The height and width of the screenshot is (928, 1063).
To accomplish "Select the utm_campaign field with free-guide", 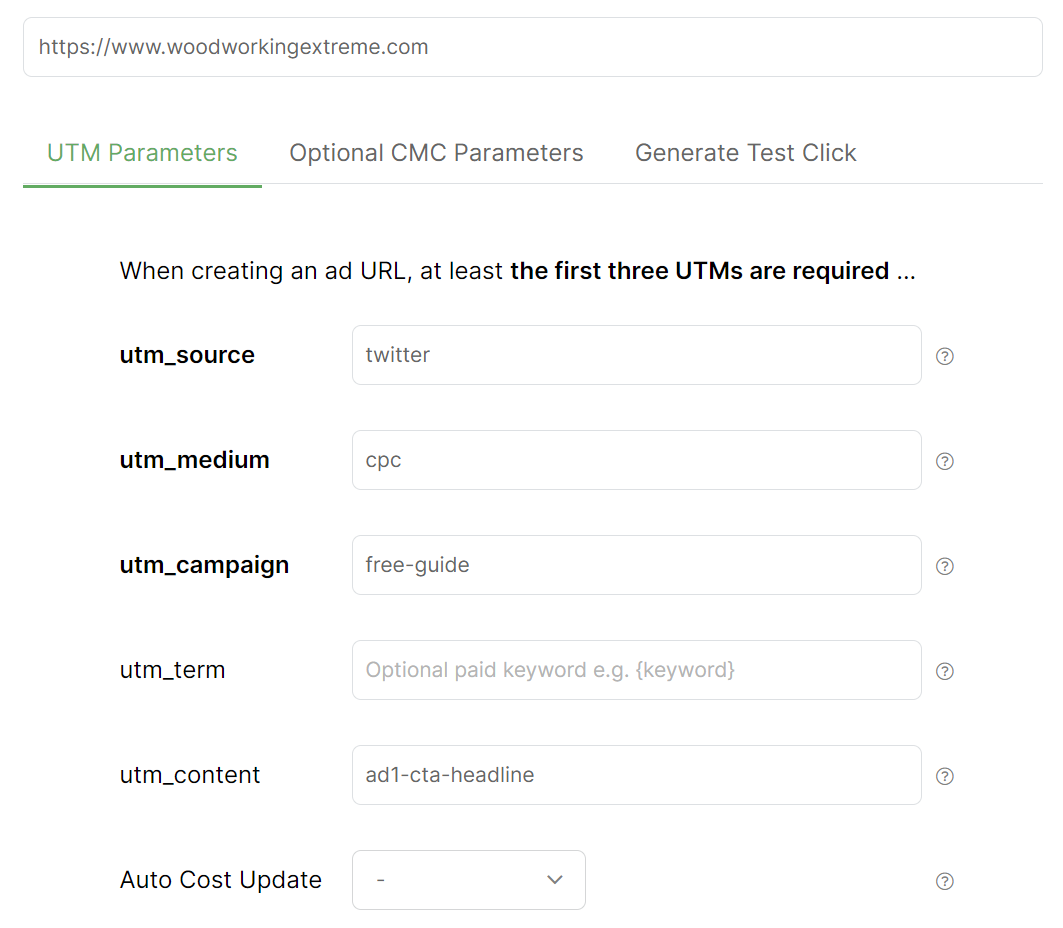I will click(636, 565).
